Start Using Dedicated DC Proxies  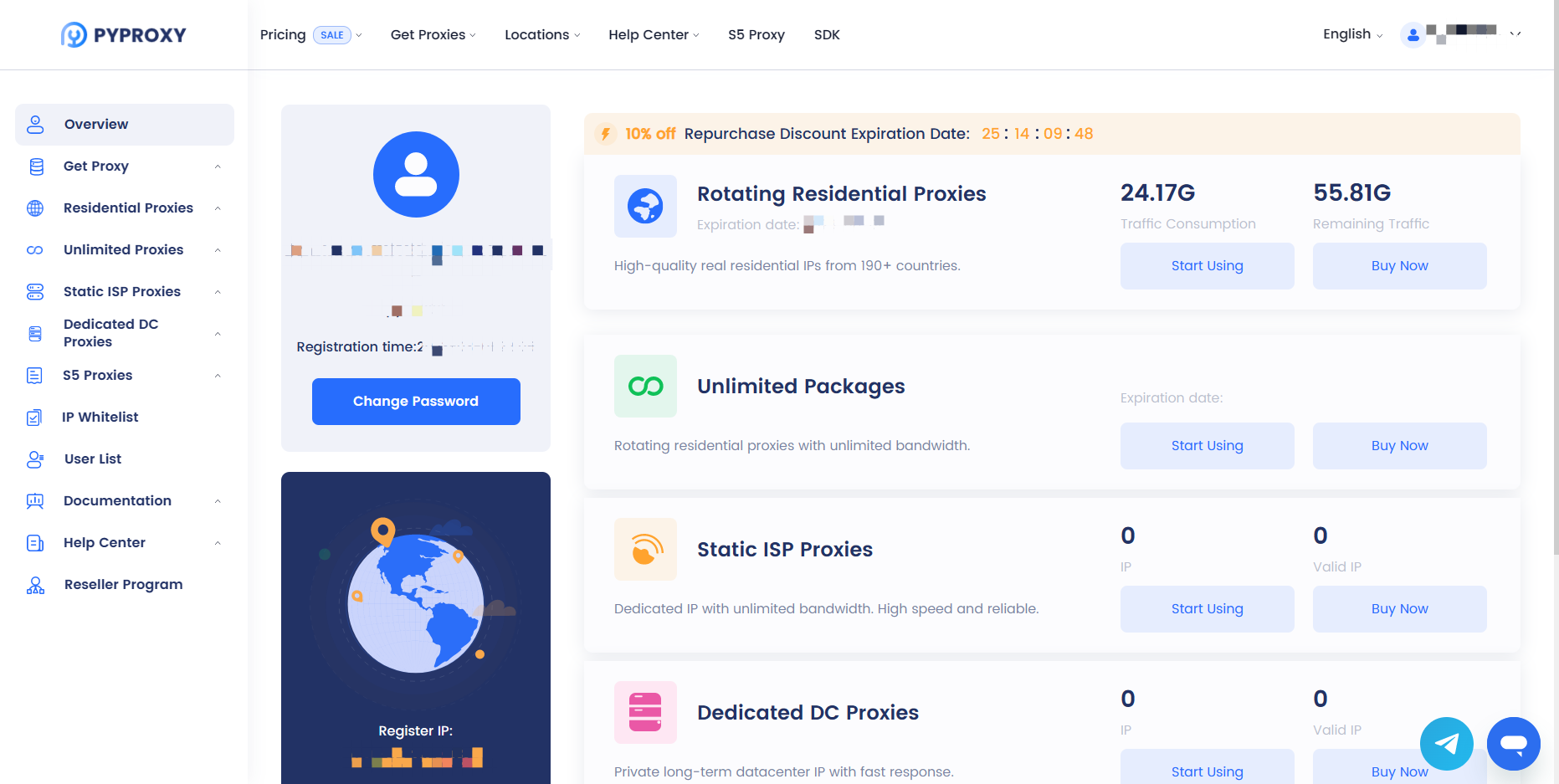[1208, 768]
